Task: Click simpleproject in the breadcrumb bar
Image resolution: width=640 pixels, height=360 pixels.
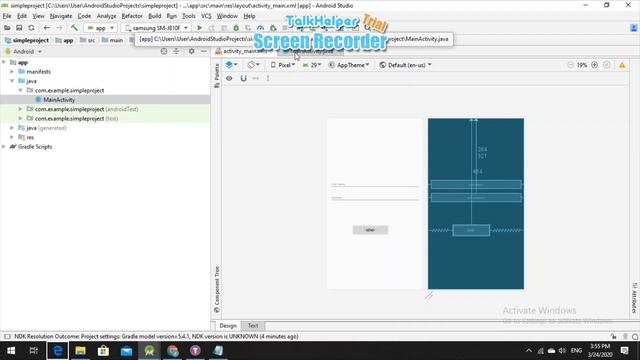Action: pos(27,40)
